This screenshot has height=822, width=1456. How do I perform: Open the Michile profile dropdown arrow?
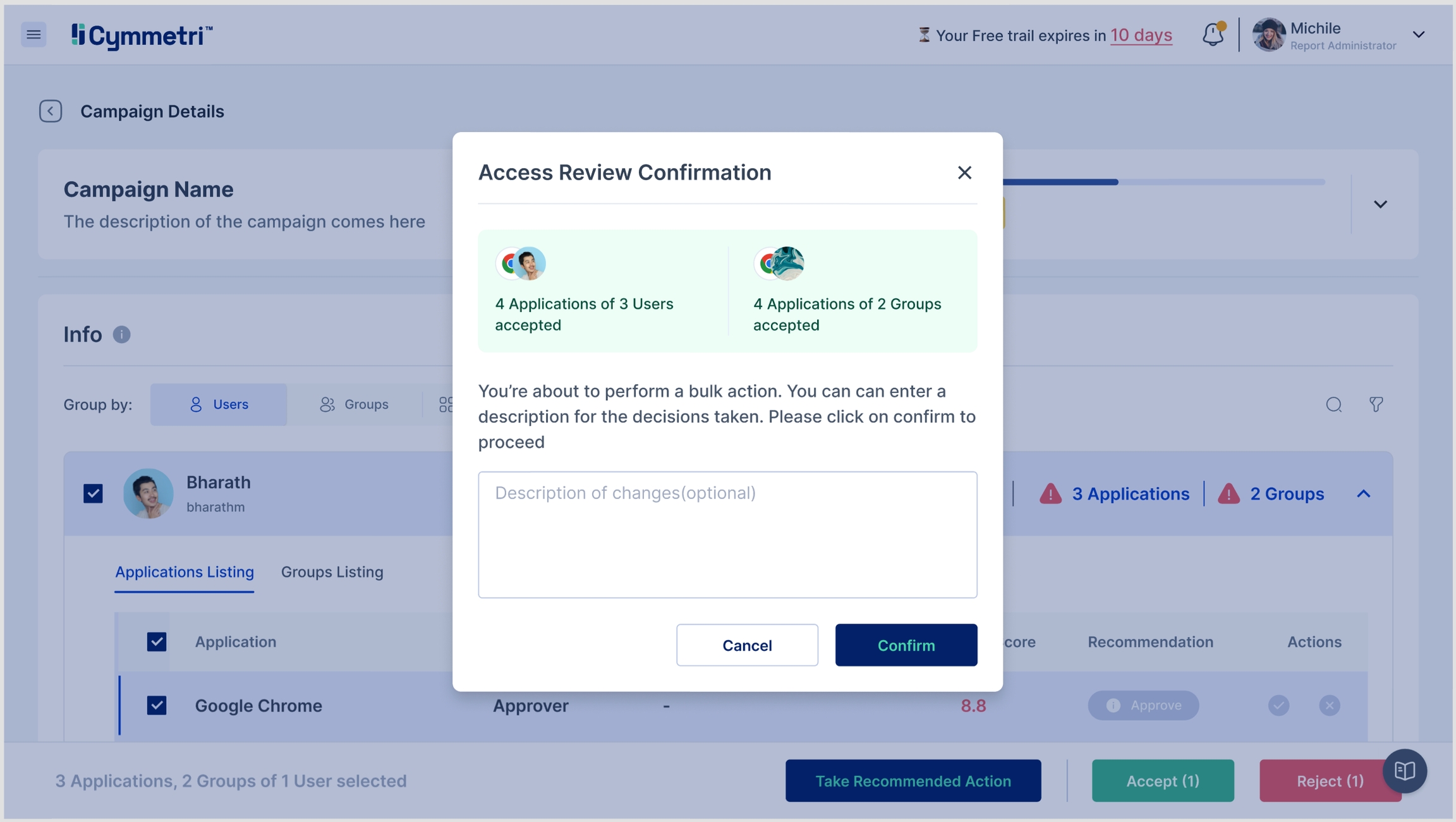tap(1419, 35)
